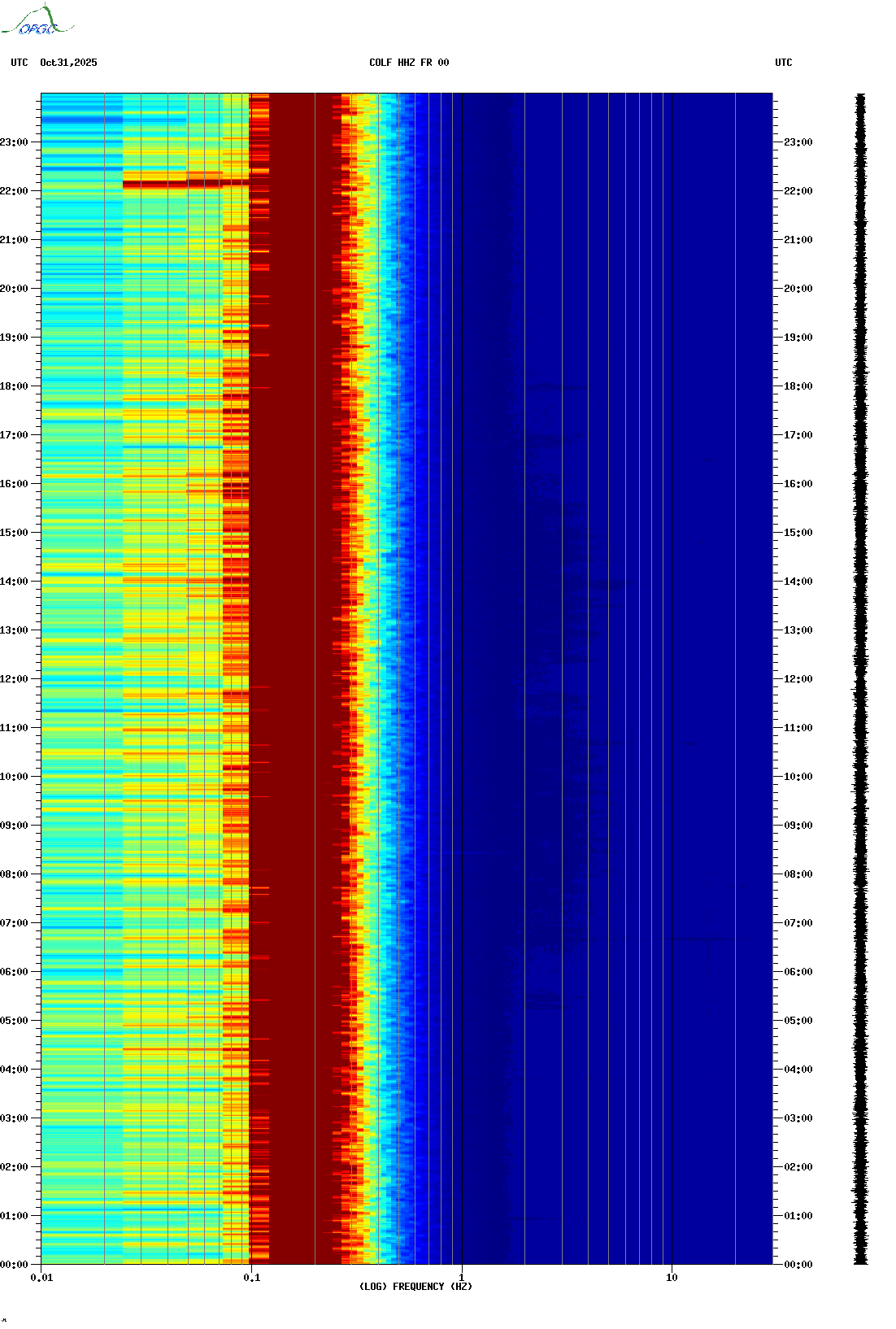896x1329 pixels.
Task: Click the left axis 16:00 label
Action: click(x=14, y=484)
